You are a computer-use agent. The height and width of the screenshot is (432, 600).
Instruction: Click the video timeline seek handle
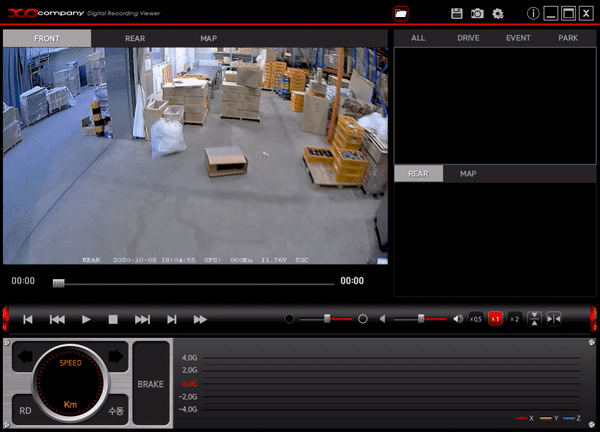tap(59, 283)
